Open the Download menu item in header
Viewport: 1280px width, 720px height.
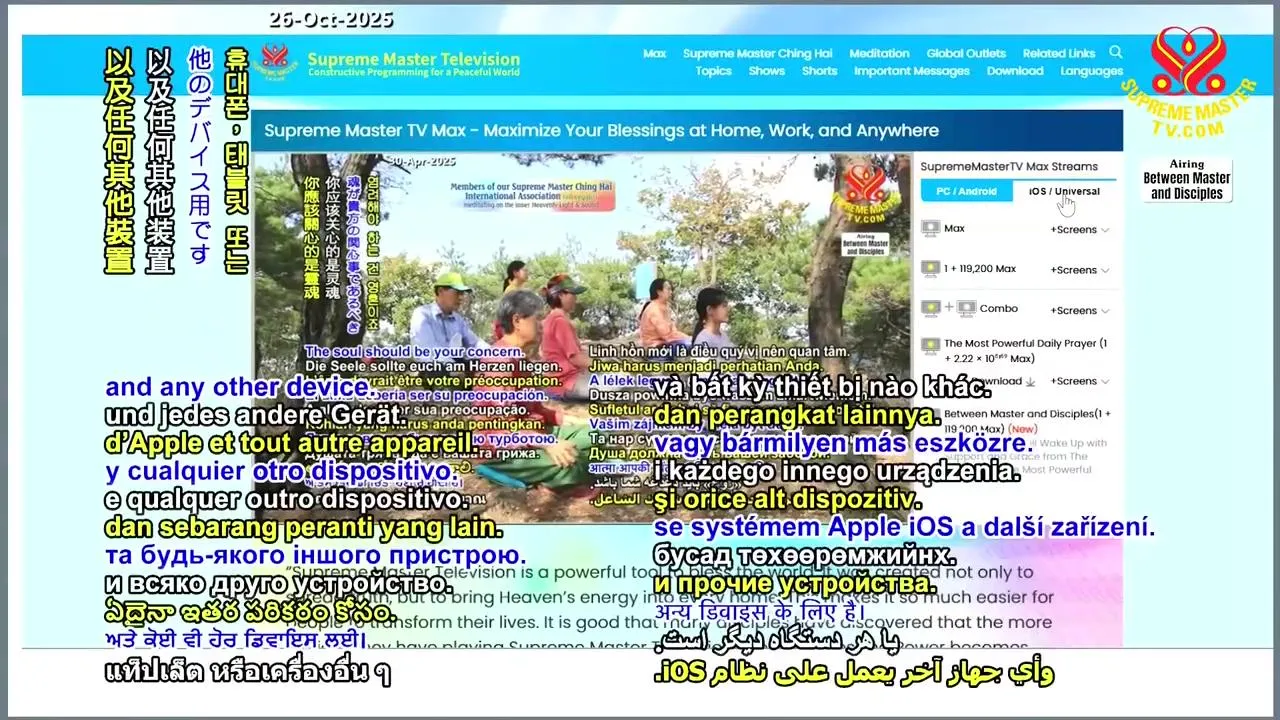coord(1015,71)
